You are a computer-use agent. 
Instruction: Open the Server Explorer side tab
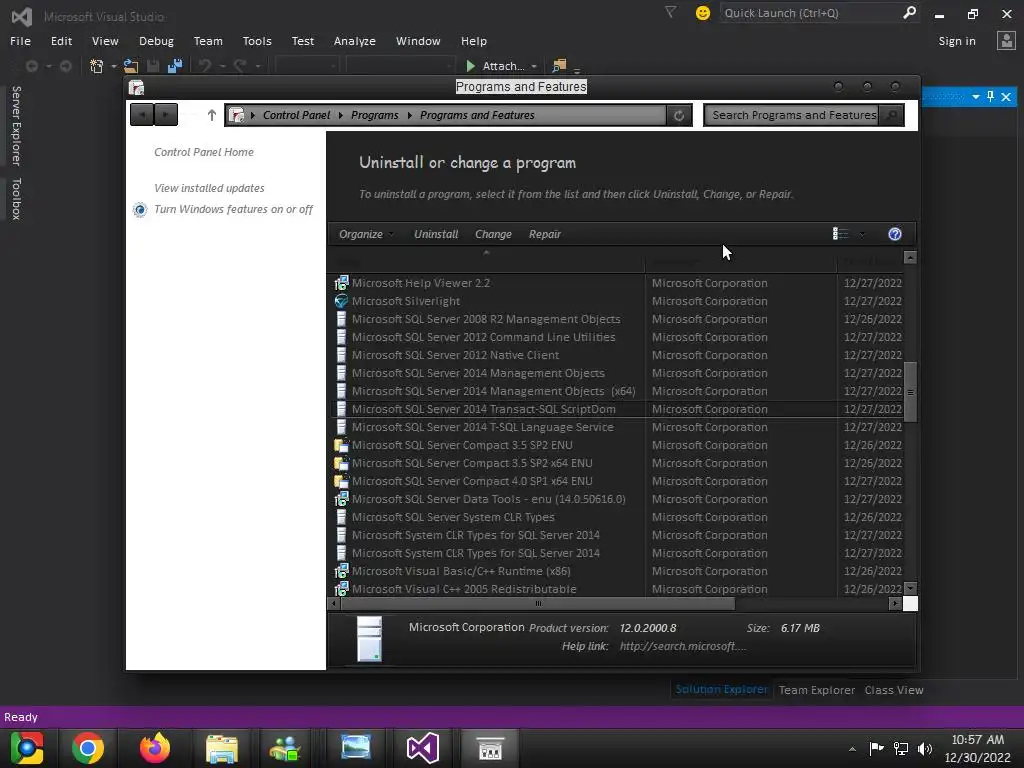click(16, 125)
